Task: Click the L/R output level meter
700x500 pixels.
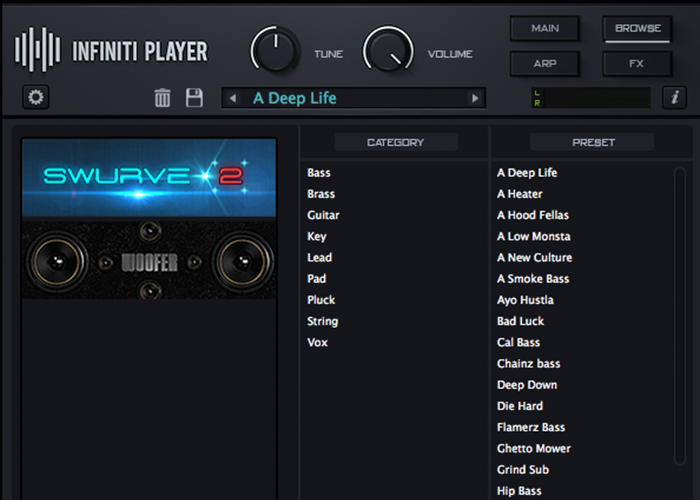Action: click(591, 98)
